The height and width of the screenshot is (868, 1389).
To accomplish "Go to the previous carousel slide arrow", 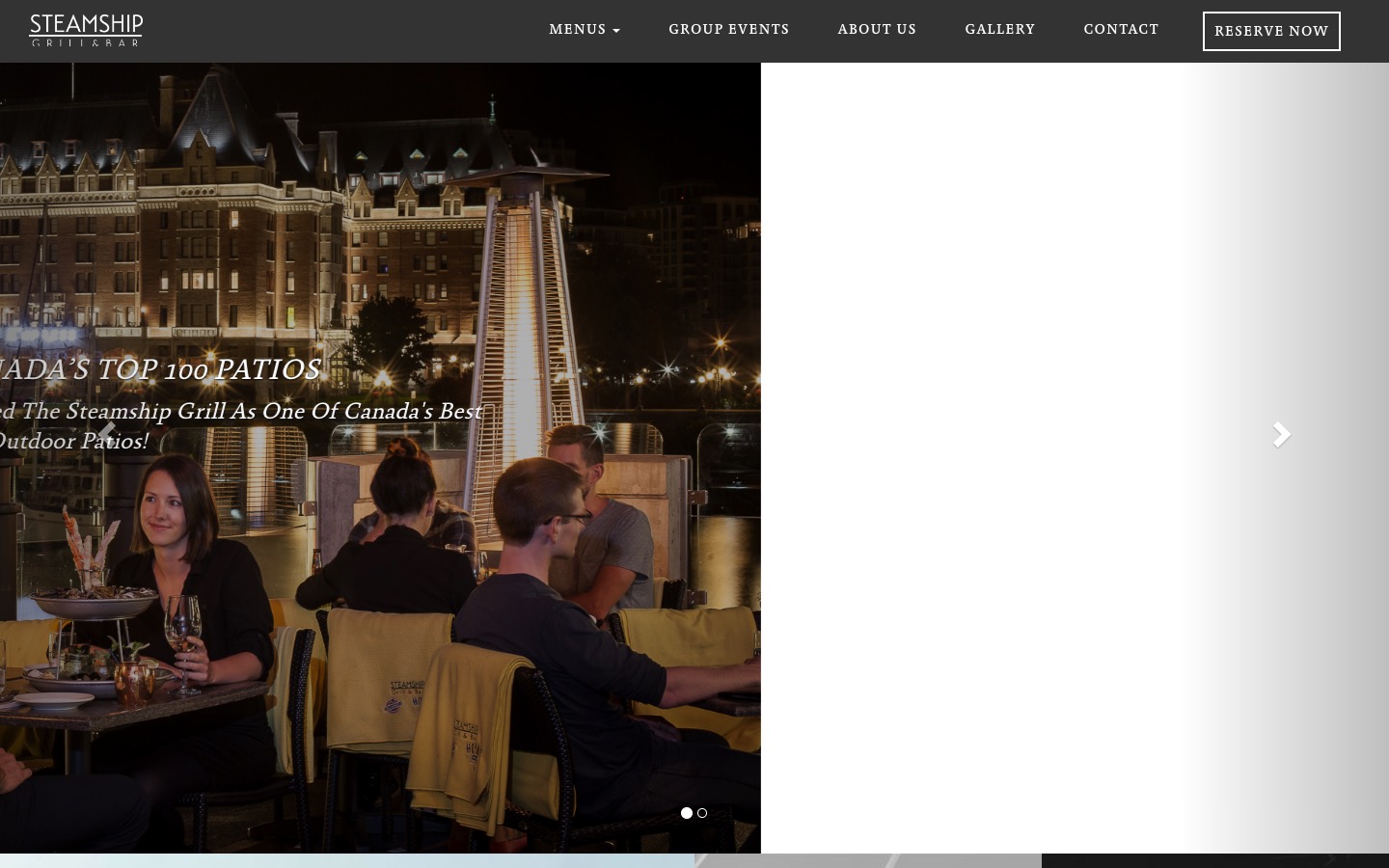I will tap(106, 435).
